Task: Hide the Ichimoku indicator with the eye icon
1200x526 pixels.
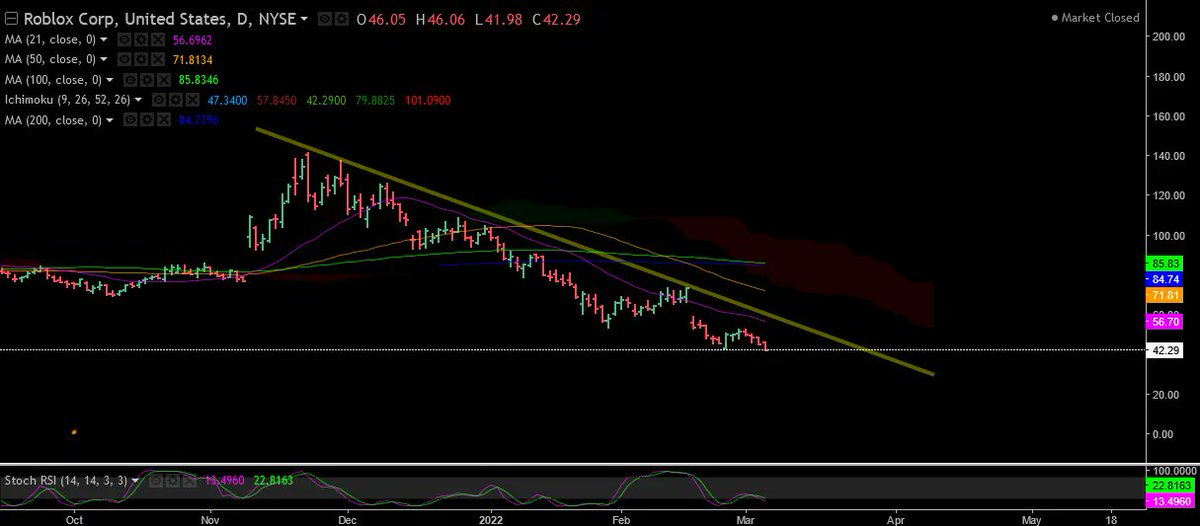Action: pos(159,100)
